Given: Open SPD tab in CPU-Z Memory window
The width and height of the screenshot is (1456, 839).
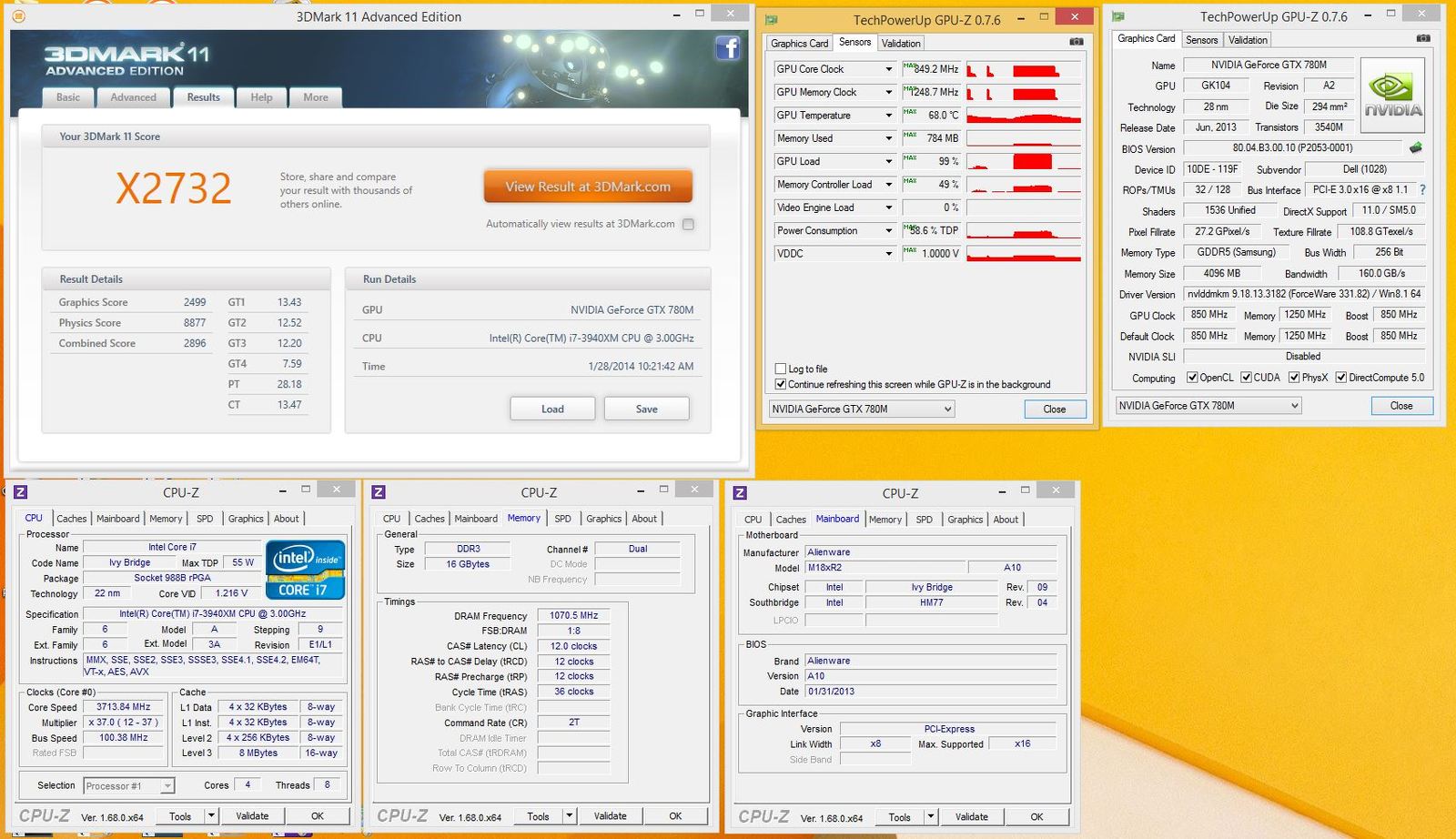Looking at the screenshot, I should 563,519.
